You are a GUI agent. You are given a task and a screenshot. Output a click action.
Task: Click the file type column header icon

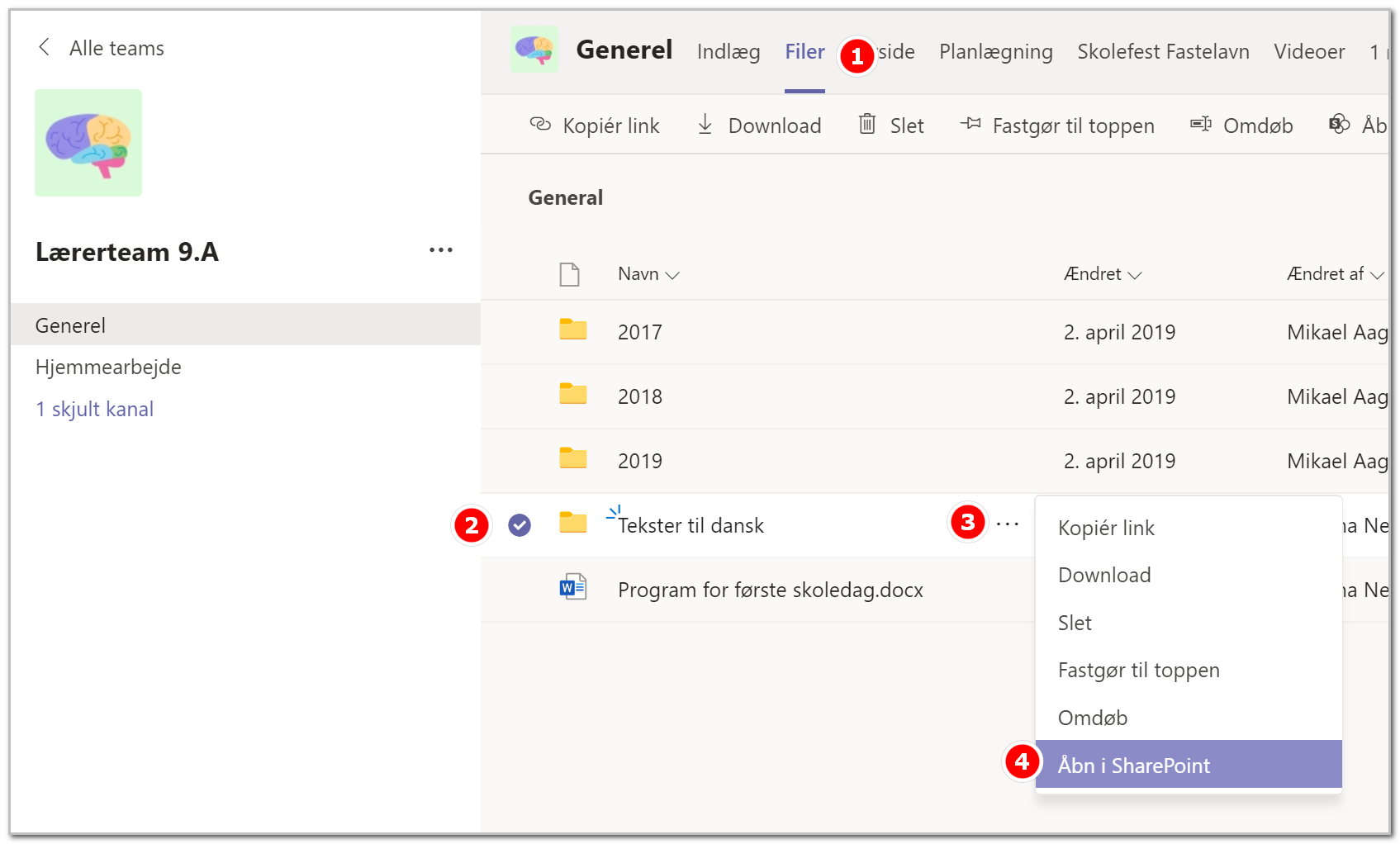570,273
